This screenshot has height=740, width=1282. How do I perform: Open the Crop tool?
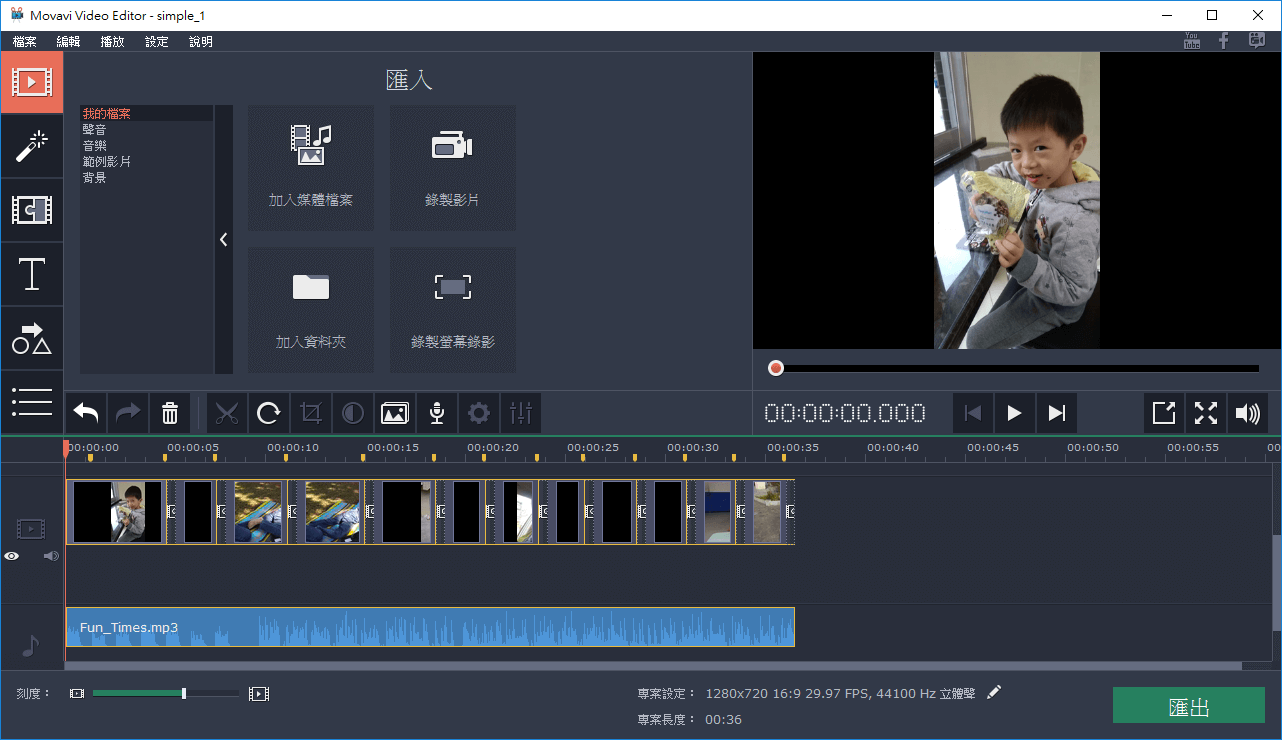tap(311, 413)
